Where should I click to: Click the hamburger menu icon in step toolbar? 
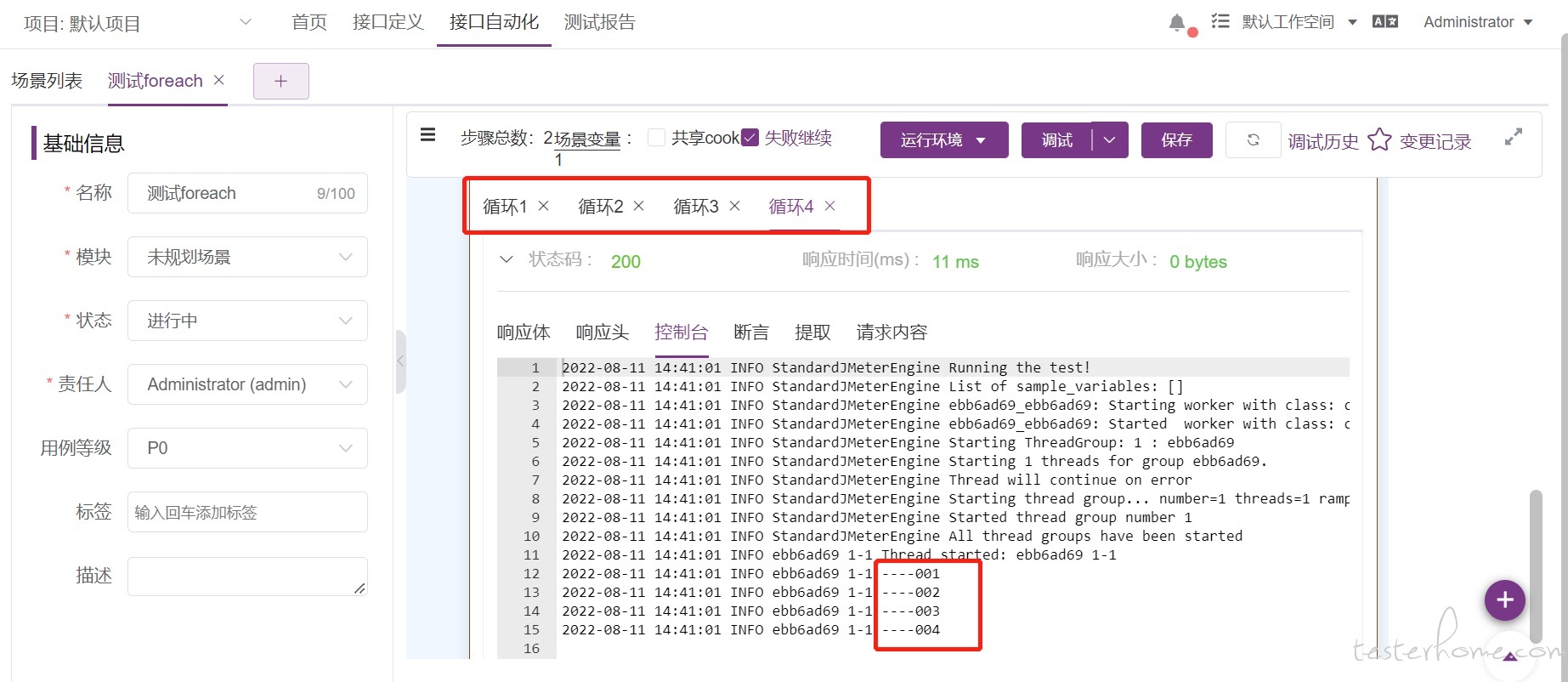pyautogui.click(x=428, y=135)
